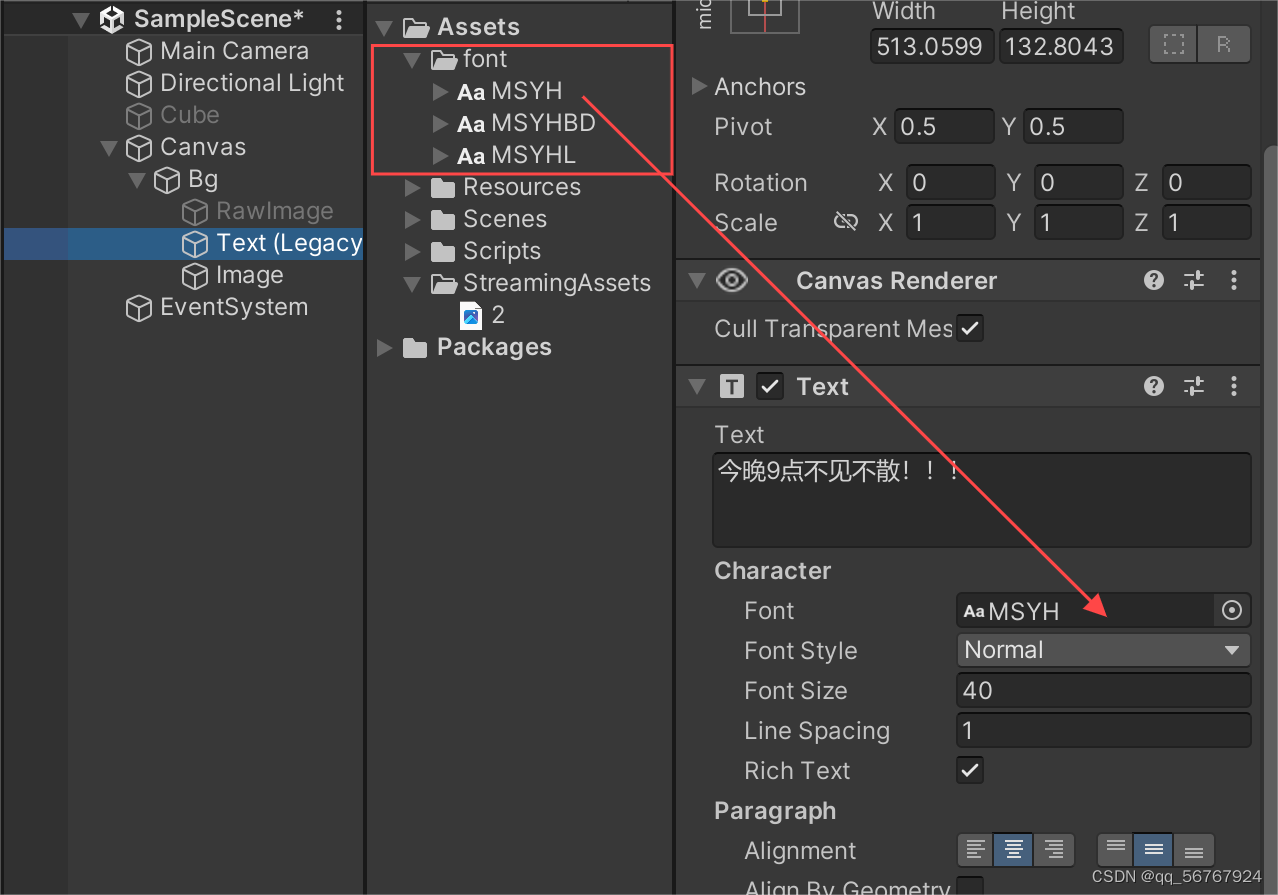Uncheck Cull Transparent Mesh
Screen dimensions: 1278x895
969,327
